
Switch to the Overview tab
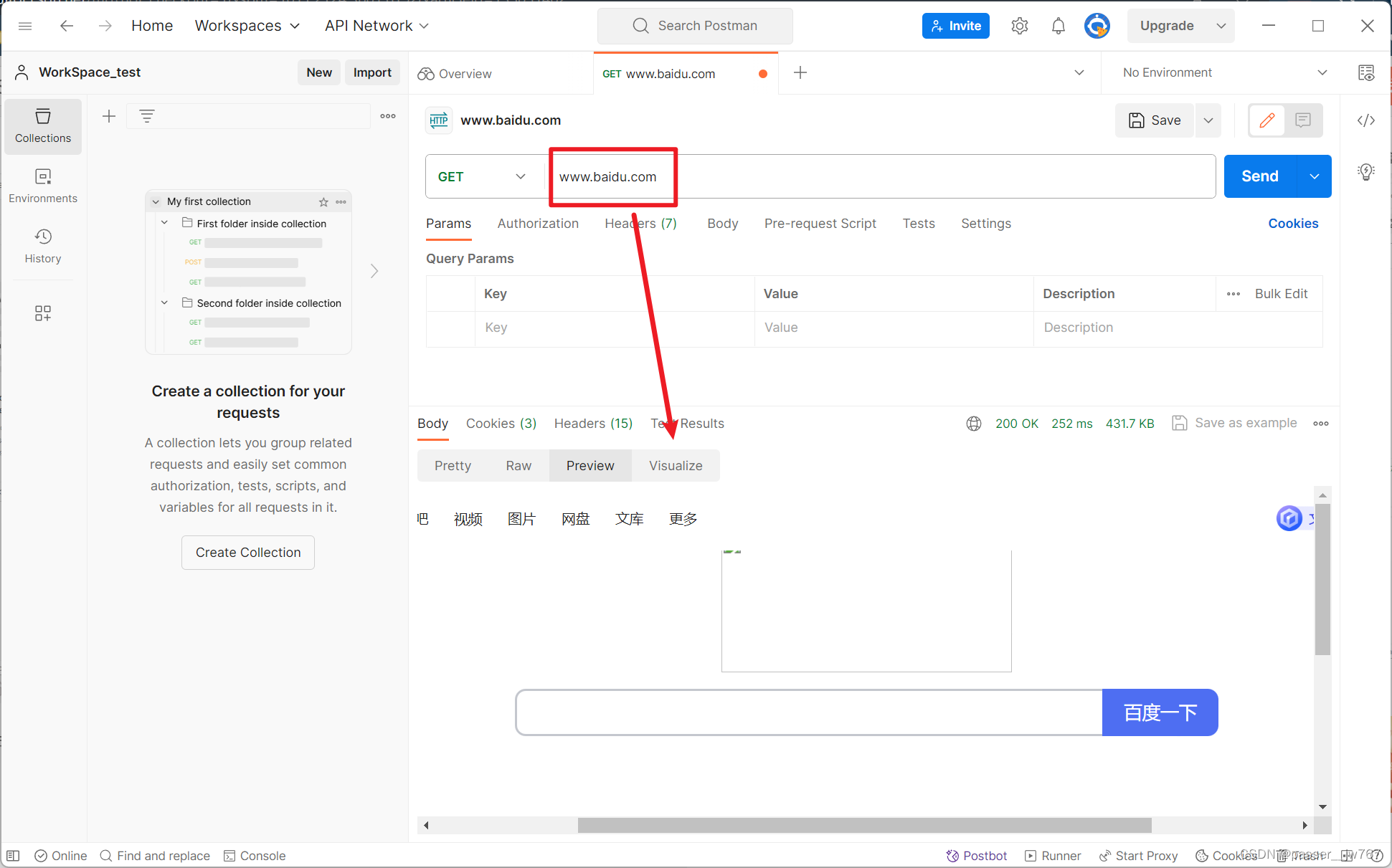(455, 73)
